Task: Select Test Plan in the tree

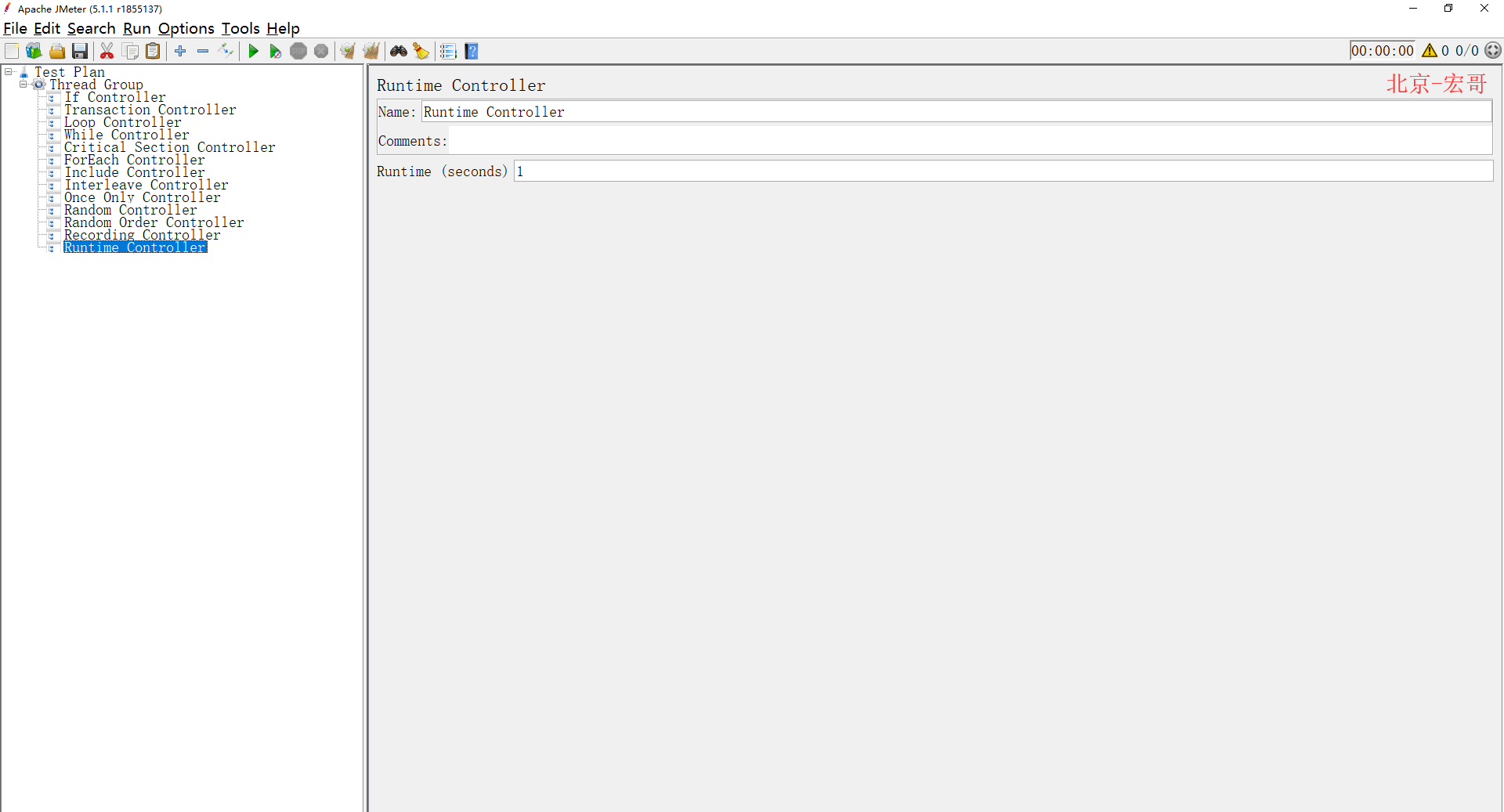Action: coord(69,72)
